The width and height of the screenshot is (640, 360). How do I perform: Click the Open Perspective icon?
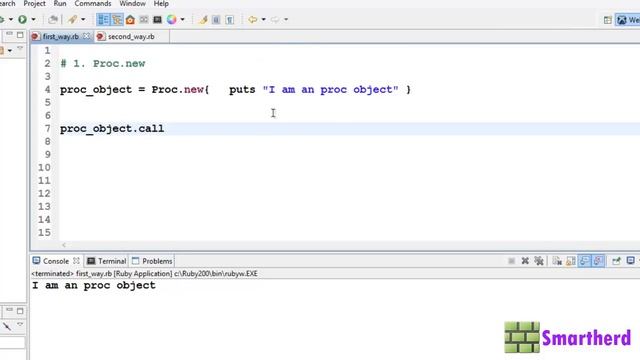point(607,20)
